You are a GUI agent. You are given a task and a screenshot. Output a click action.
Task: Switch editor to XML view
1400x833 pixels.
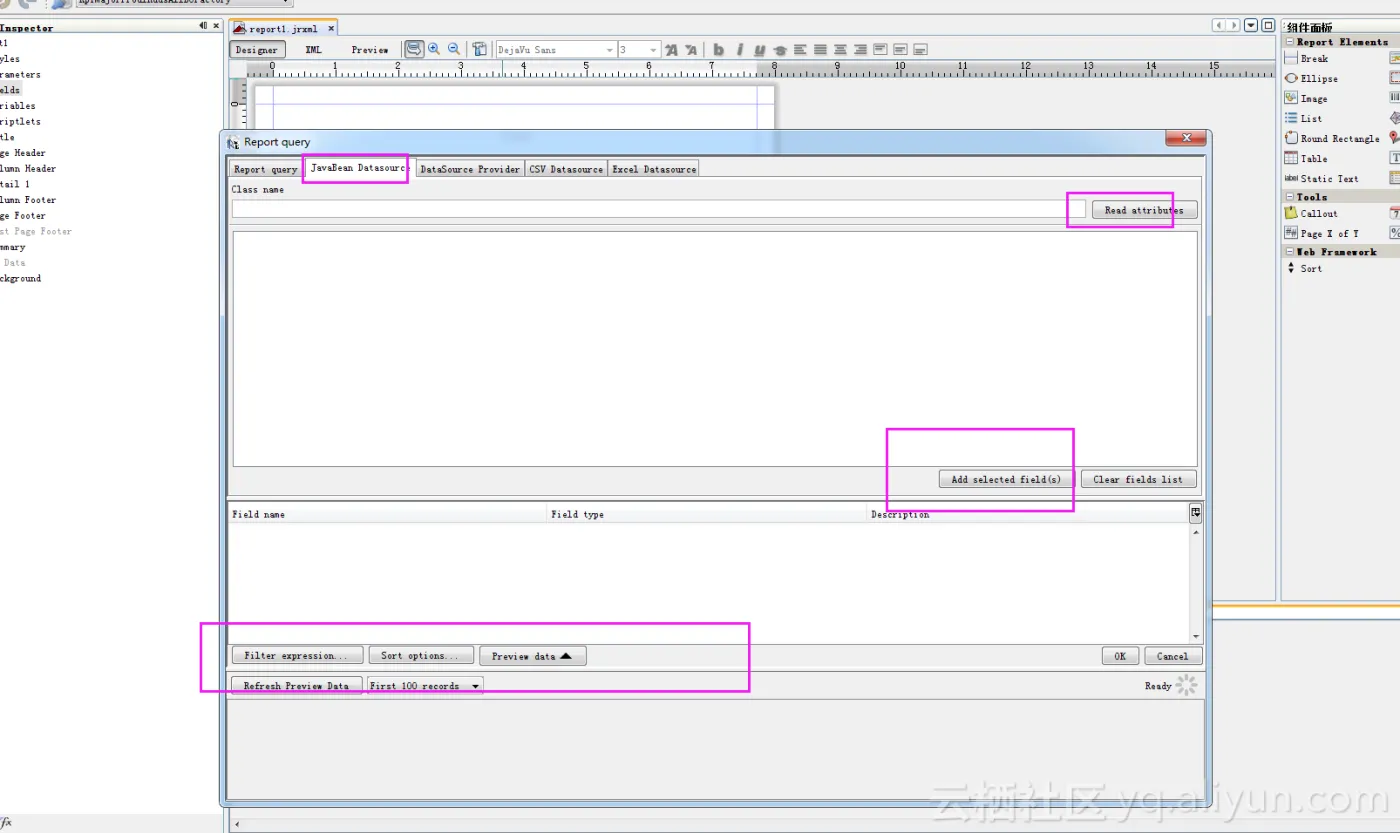click(314, 50)
